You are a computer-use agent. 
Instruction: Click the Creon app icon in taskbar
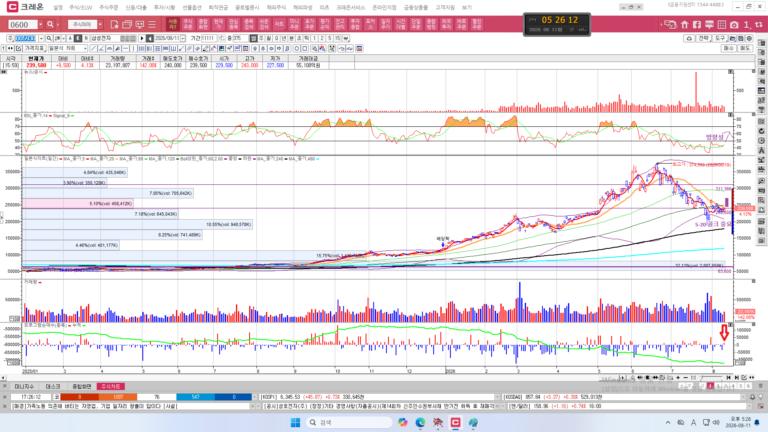[x=456, y=422]
